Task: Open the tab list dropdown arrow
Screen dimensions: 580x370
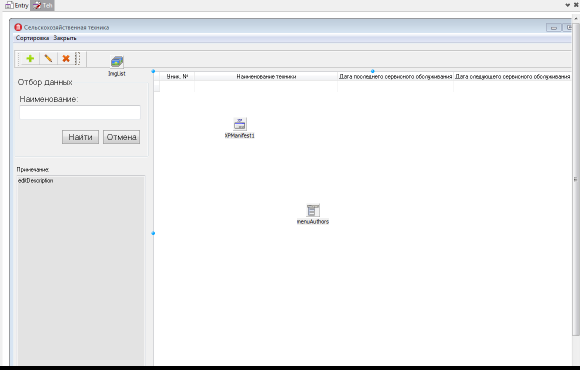Action: (x=567, y=5)
